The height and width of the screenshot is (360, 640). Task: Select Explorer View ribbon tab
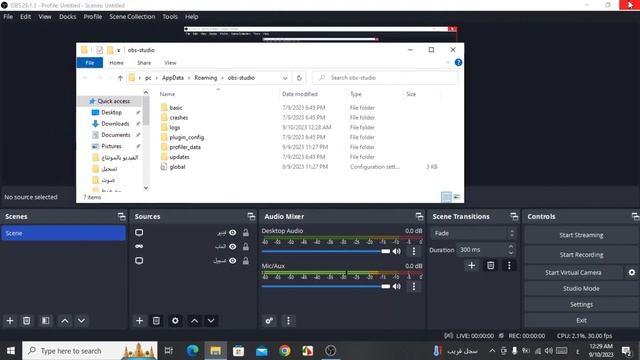point(170,63)
